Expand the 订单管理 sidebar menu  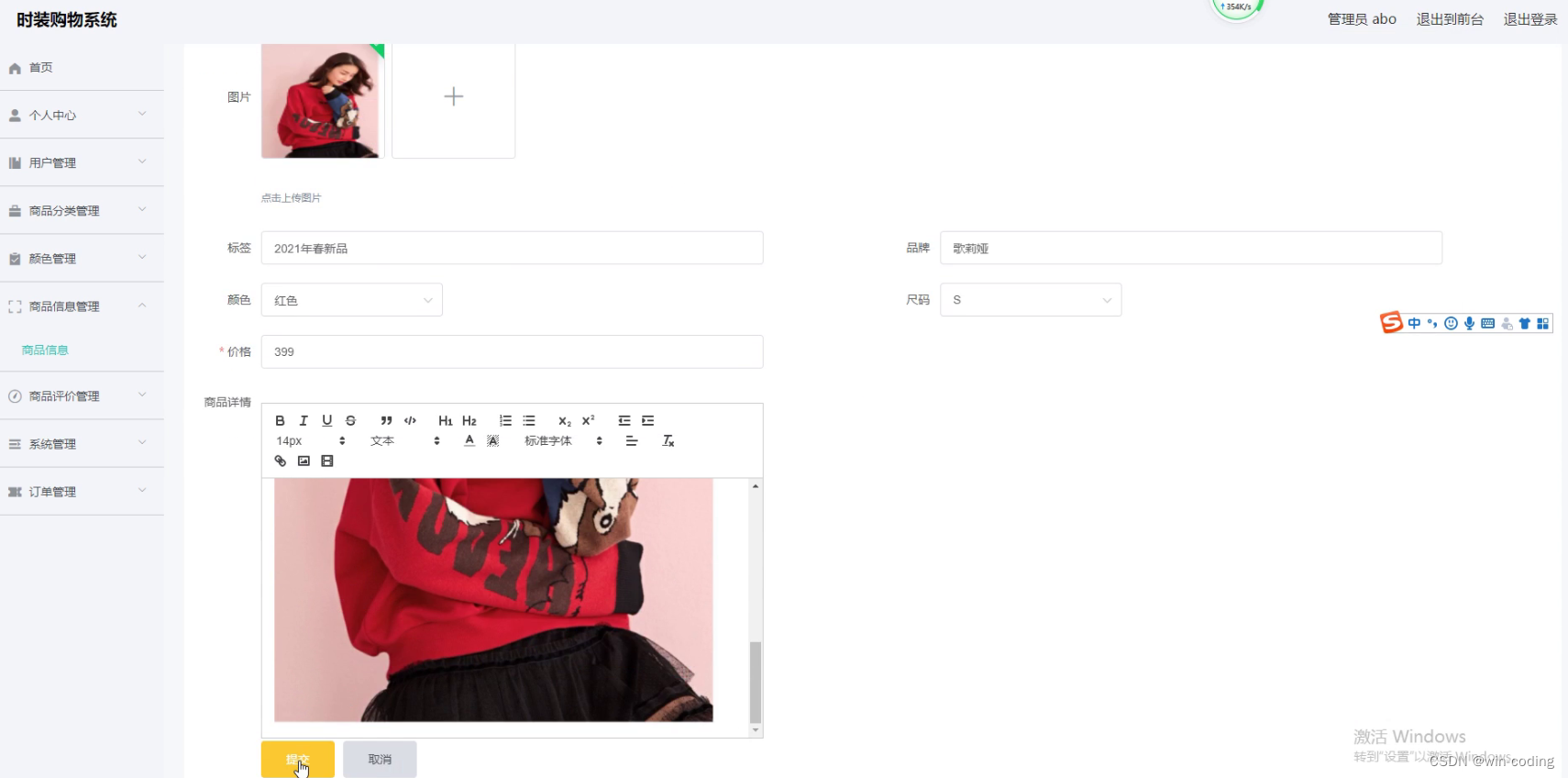click(x=82, y=492)
